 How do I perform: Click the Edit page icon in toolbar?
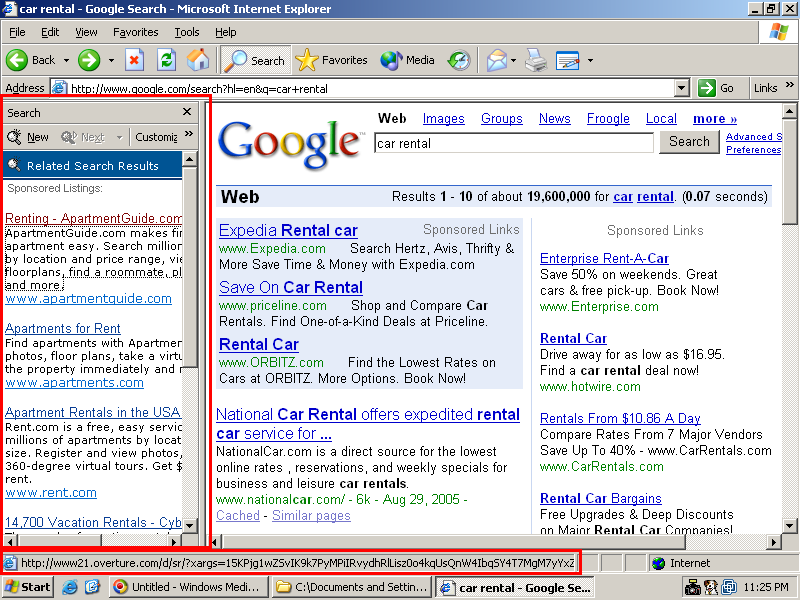[567, 60]
